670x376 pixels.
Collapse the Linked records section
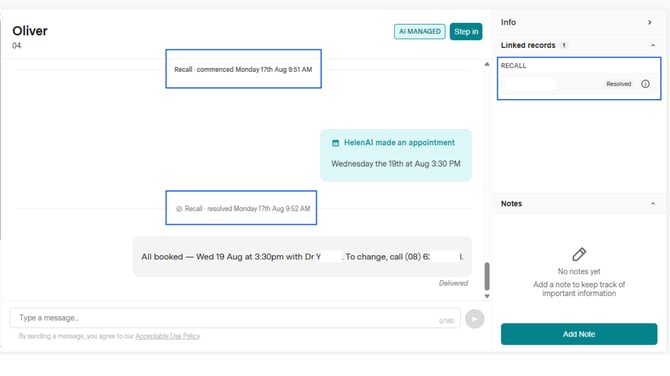point(653,45)
